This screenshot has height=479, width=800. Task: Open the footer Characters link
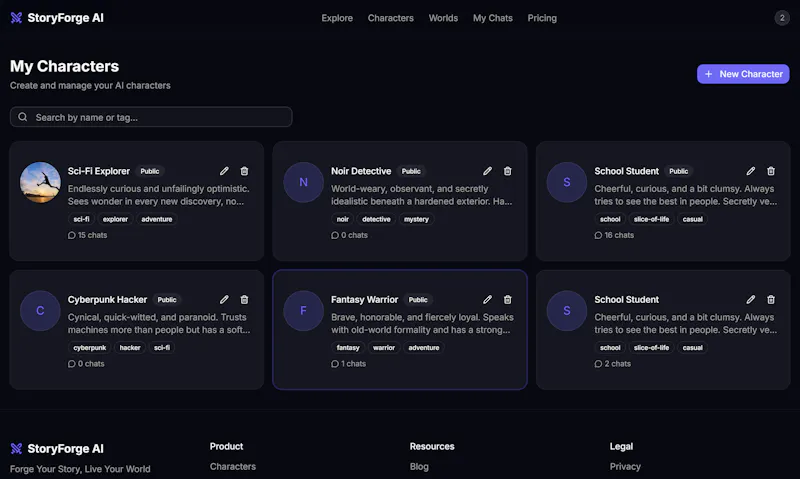pos(233,466)
